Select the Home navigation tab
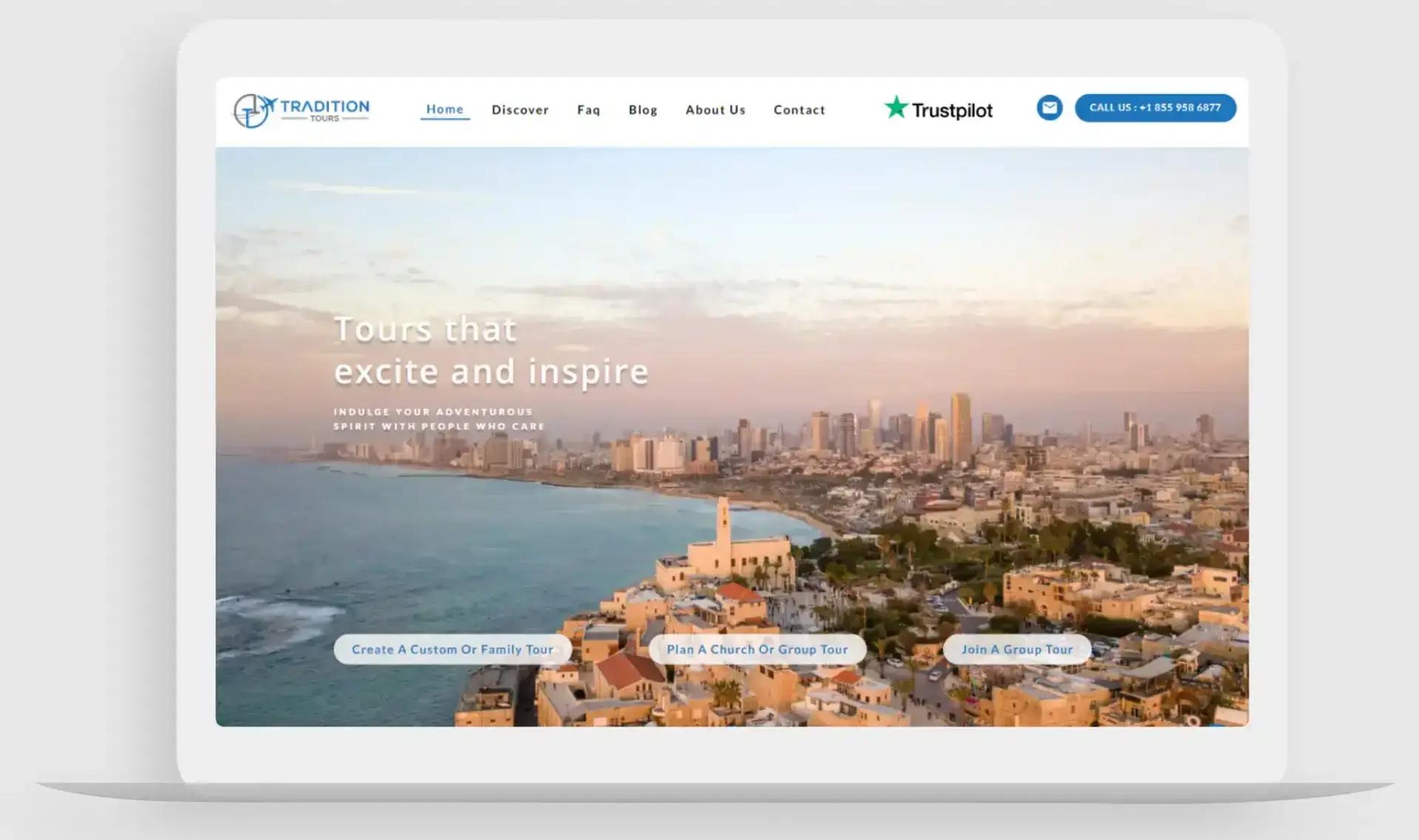The image size is (1419, 840). coord(445,109)
